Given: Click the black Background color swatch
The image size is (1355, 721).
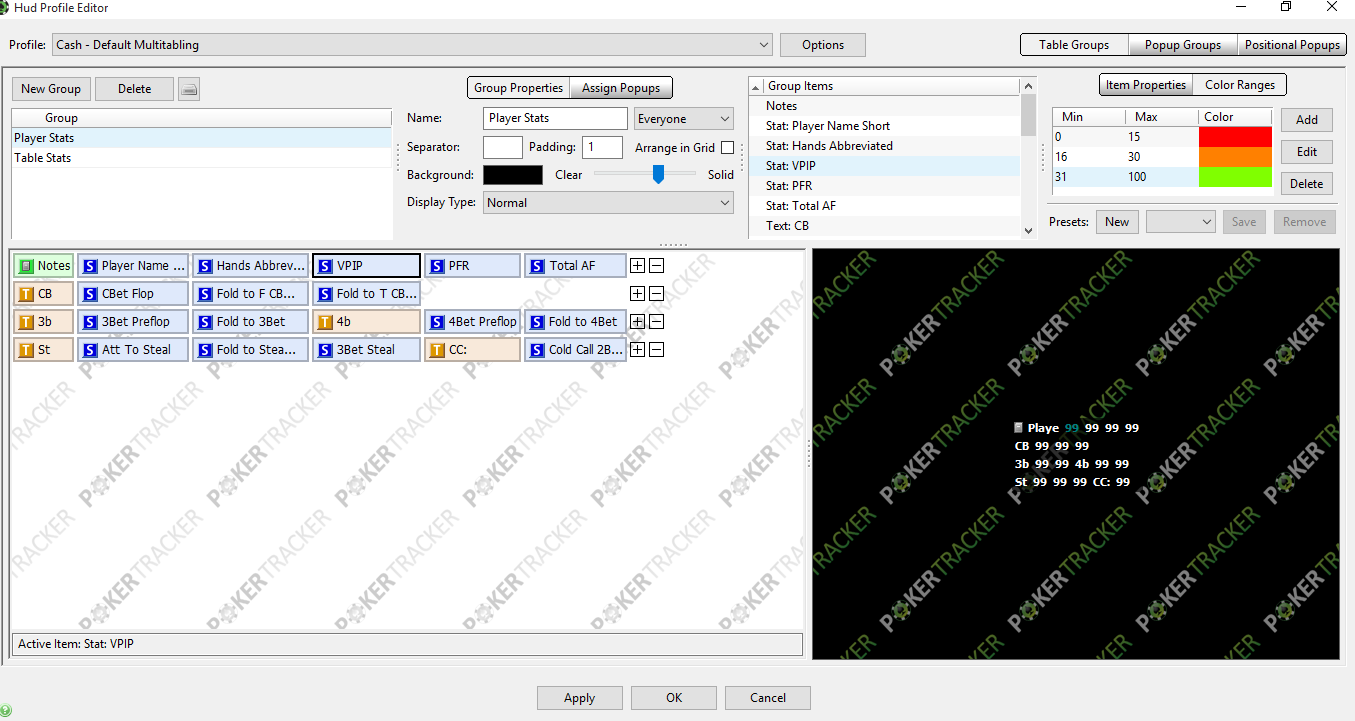Looking at the screenshot, I should [512, 175].
